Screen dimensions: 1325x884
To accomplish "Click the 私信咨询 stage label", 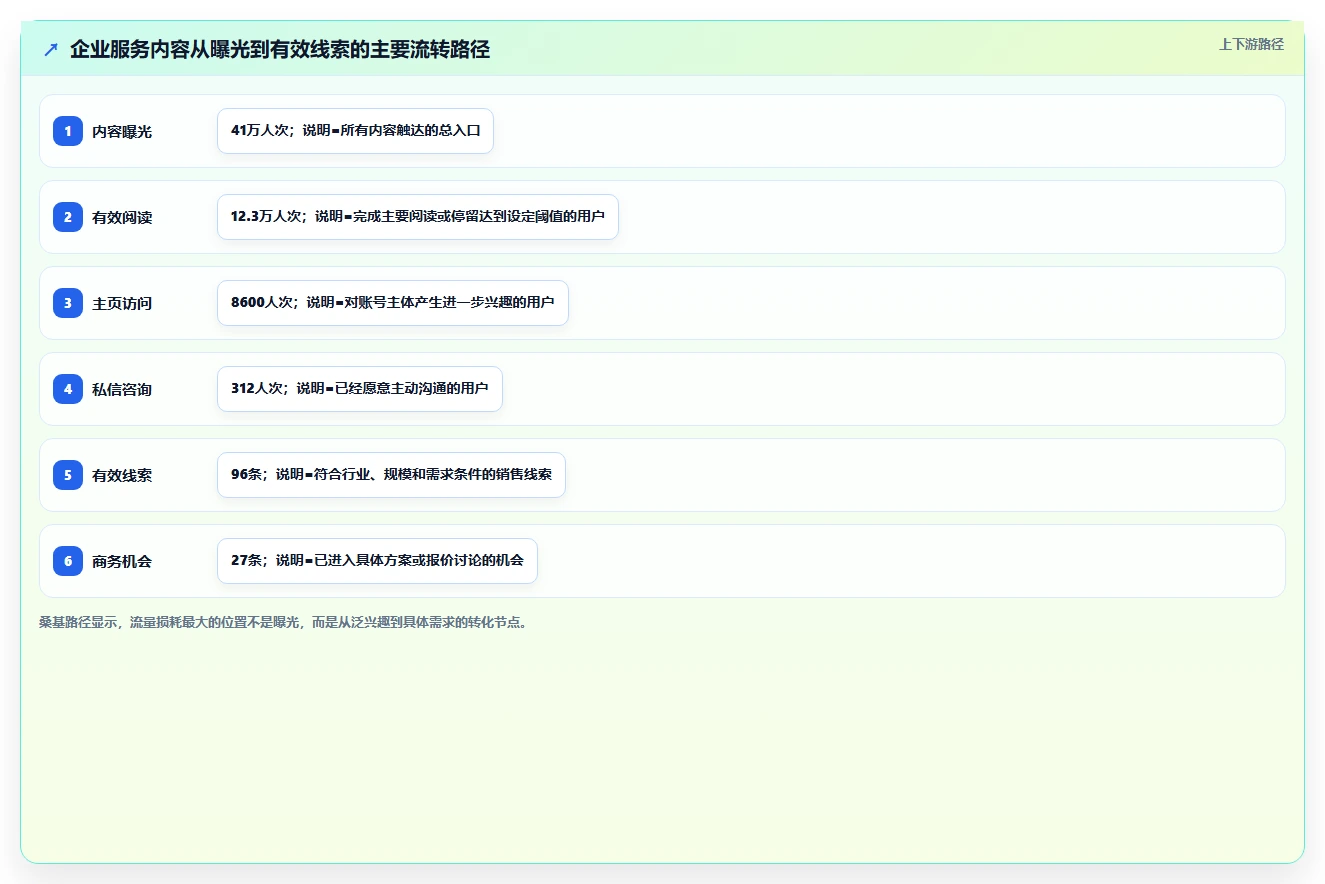I will (122, 389).
